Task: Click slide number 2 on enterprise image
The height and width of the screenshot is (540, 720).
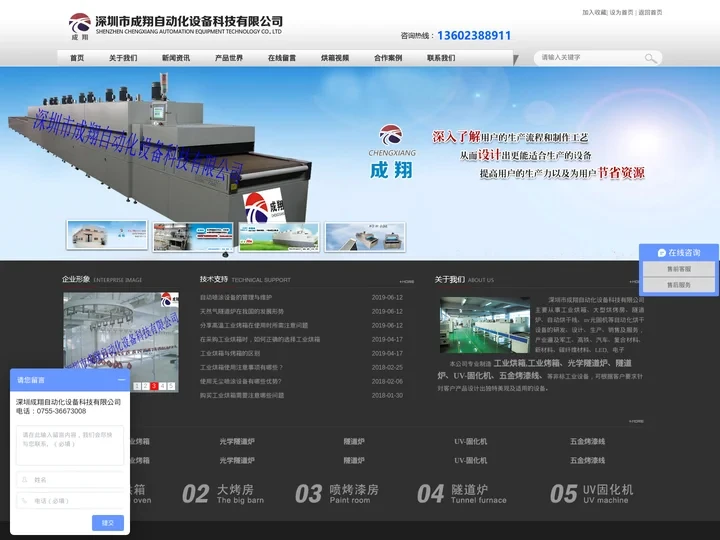Action: click(x=145, y=386)
